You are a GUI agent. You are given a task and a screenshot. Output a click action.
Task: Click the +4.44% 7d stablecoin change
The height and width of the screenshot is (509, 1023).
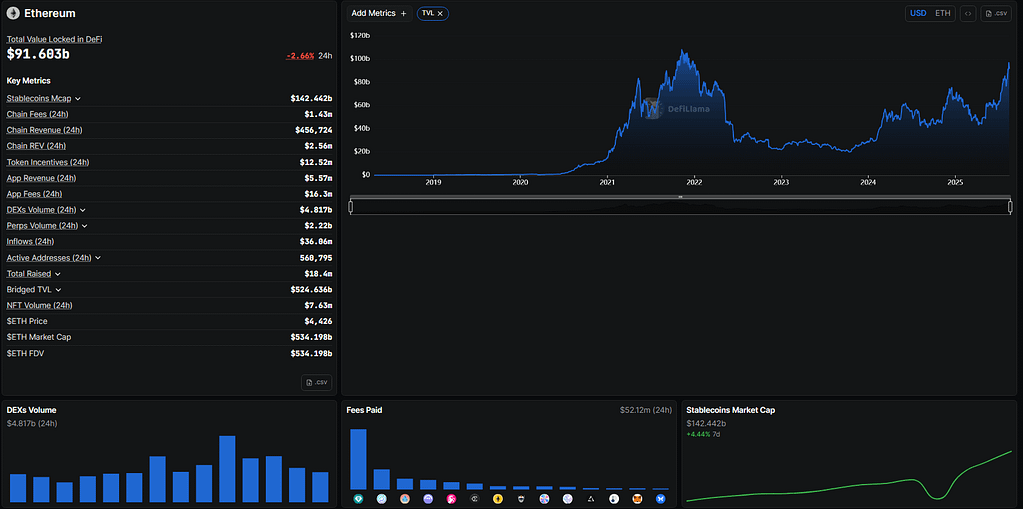(x=703, y=434)
